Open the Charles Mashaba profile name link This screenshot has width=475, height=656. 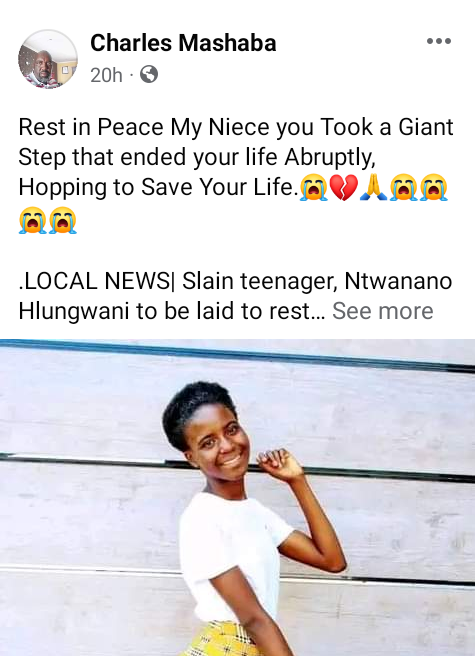tap(183, 43)
